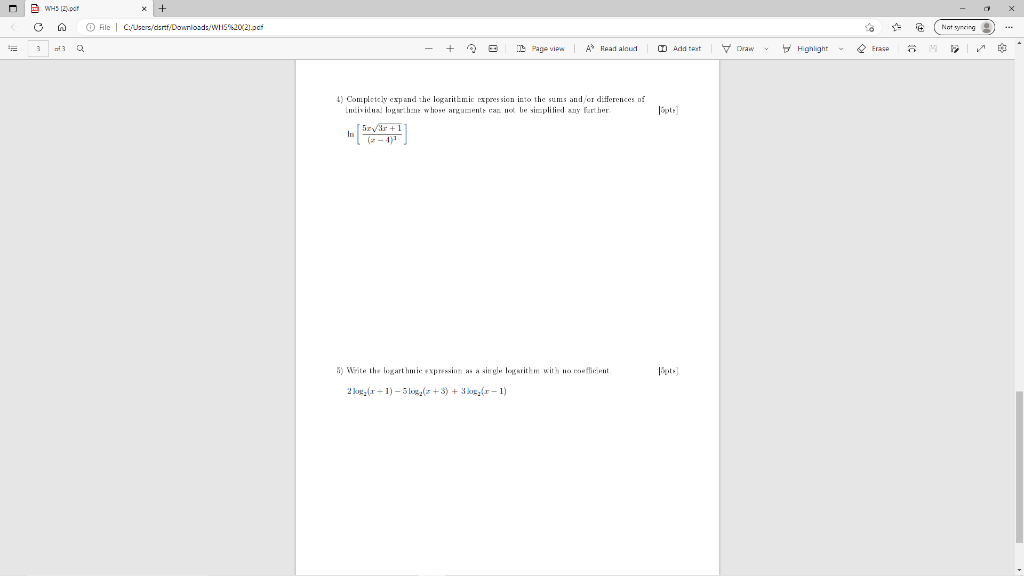The width and height of the screenshot is (1024, 576).
Task: Print the PDF document
Action: click(x=912, y=48)
